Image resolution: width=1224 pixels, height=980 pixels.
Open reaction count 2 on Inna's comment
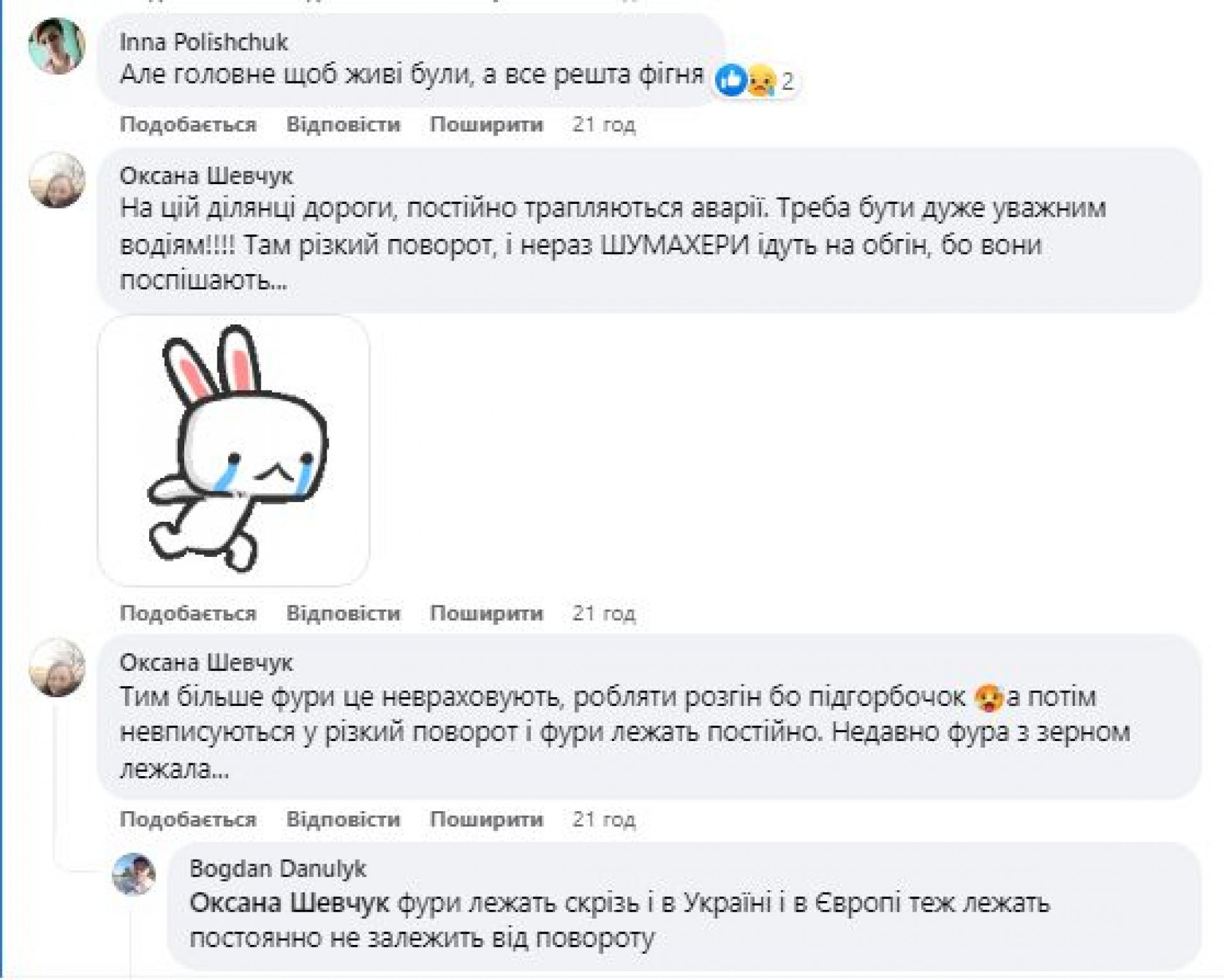click(x=787, y=82)
